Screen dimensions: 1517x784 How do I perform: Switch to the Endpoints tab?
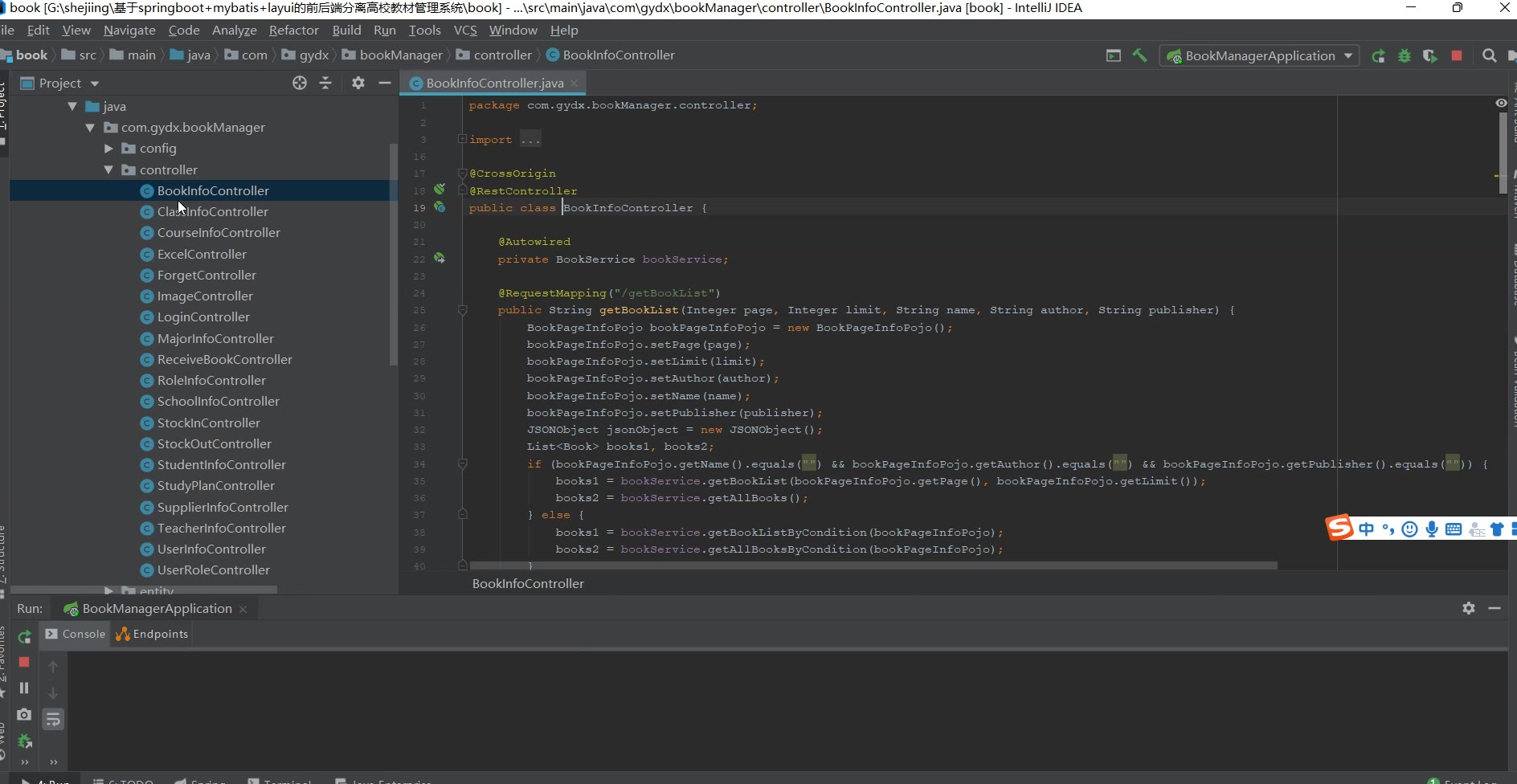[x=153, y=634]
